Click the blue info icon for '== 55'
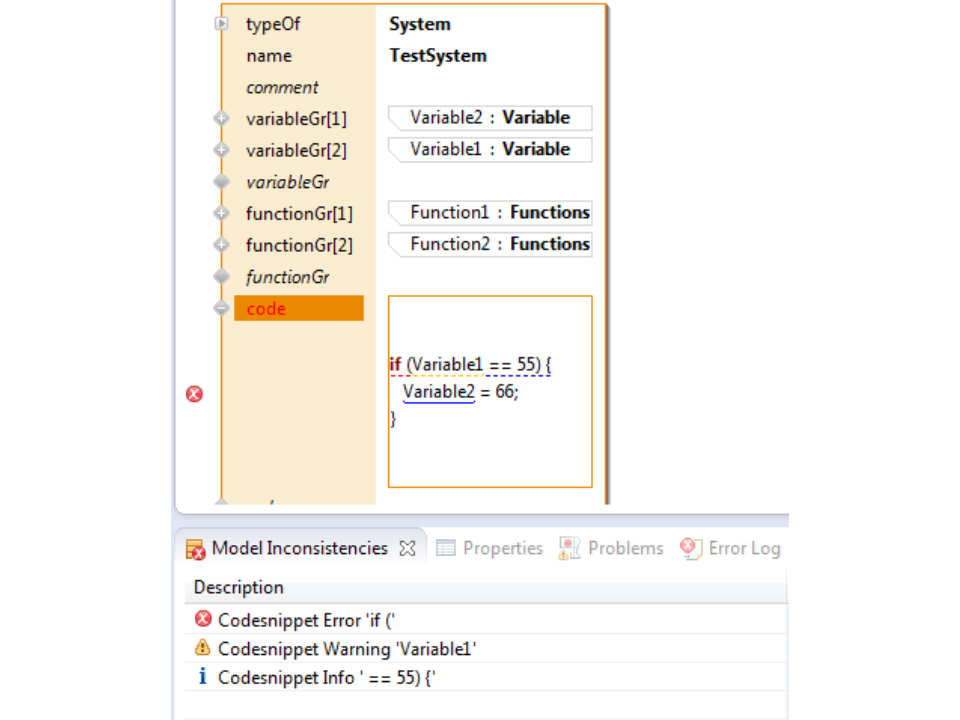The image size is (960, 720). pyautogui.click(x=203, y=677)
